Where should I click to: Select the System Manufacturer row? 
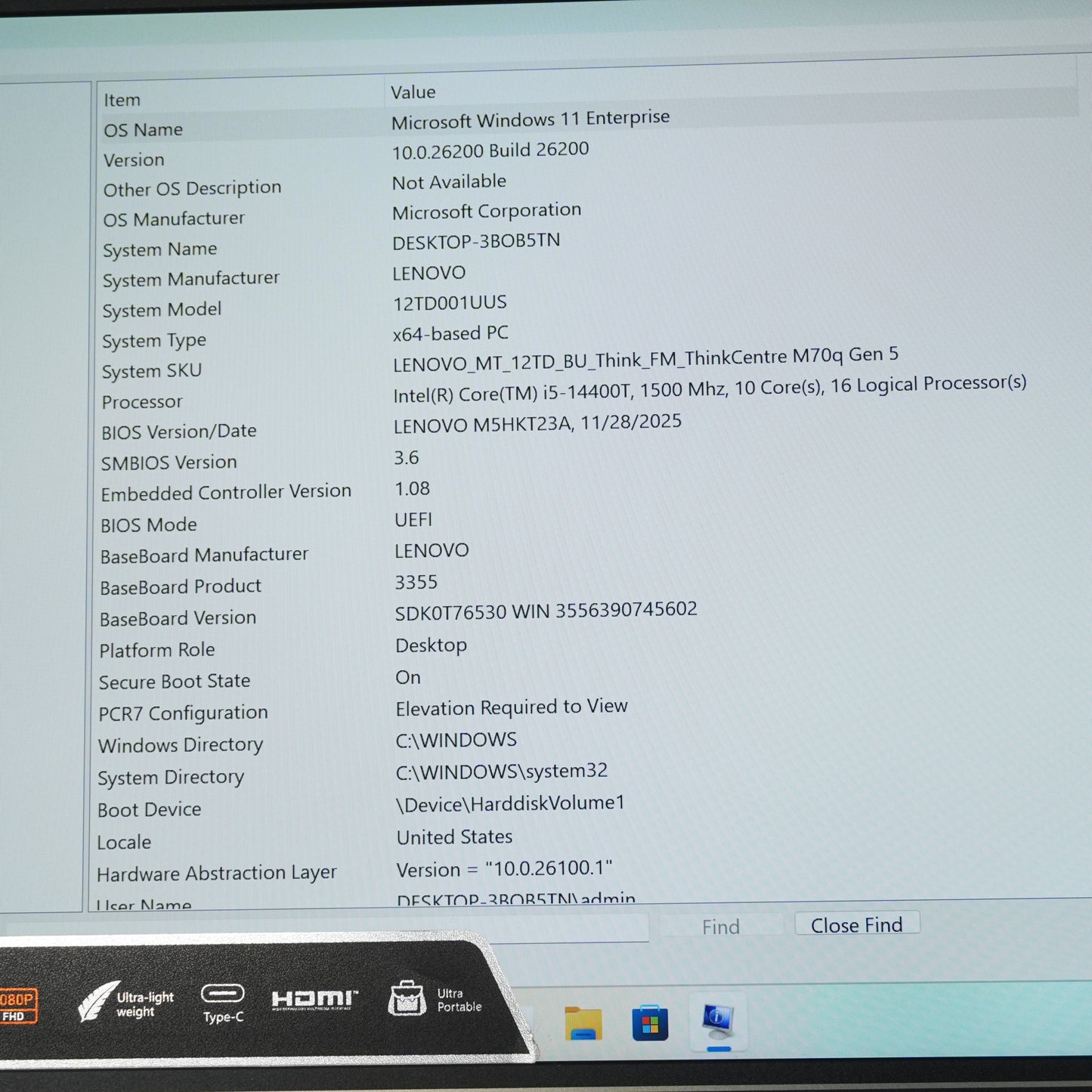pos(190,279)
